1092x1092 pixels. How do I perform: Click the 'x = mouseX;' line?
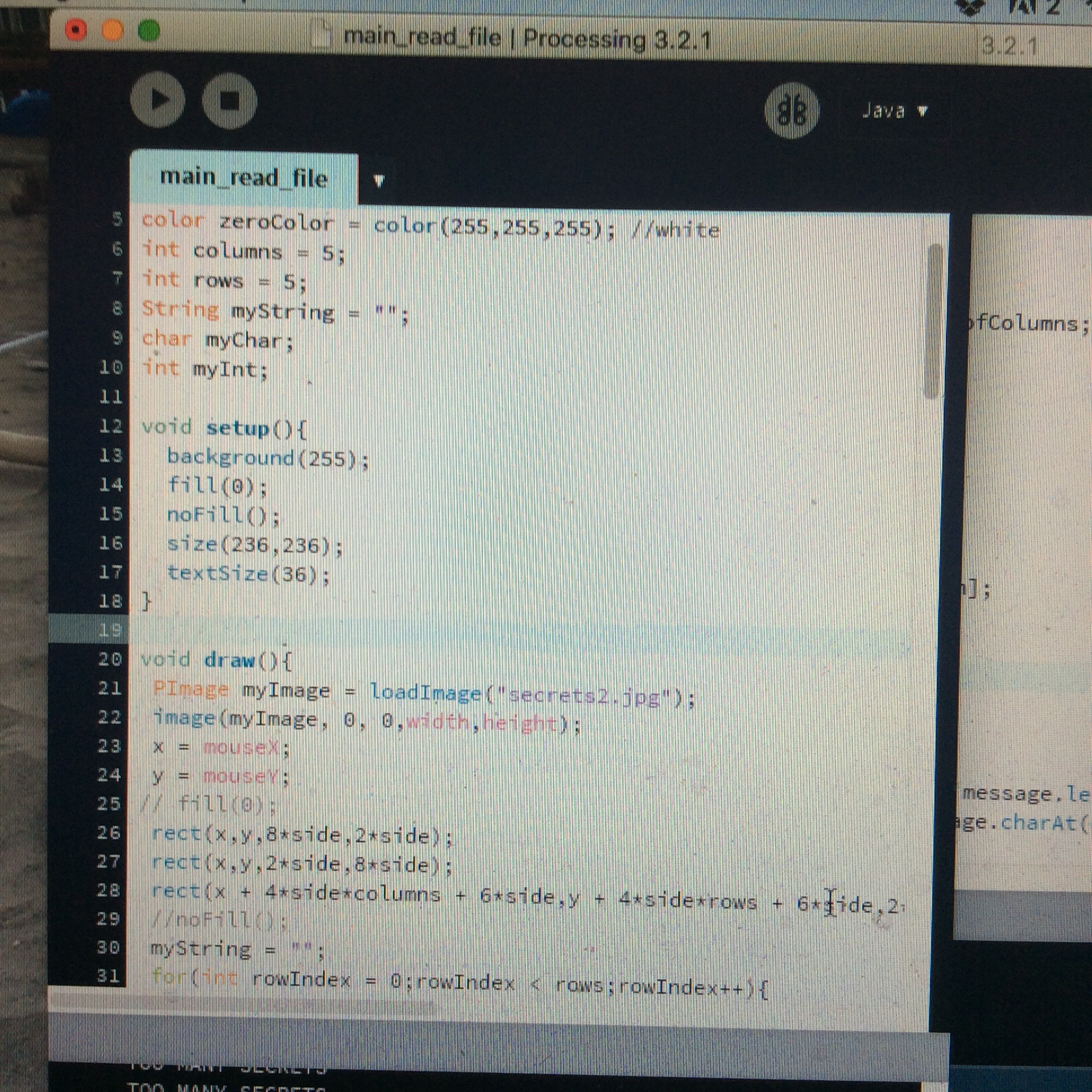point(222,748)
